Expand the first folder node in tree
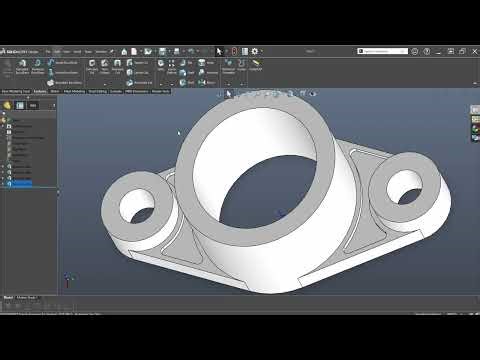Screen dimensions: 480x360 point(3,126)
